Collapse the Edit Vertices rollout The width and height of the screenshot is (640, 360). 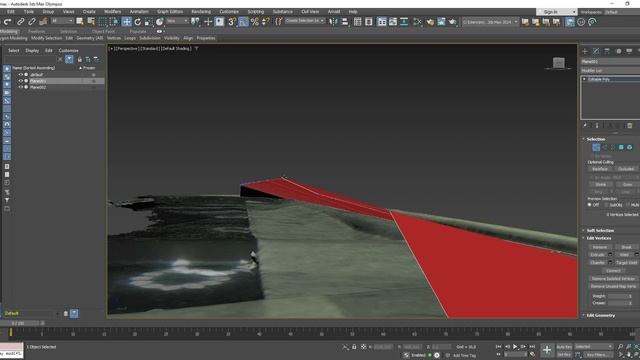(599, 238)
